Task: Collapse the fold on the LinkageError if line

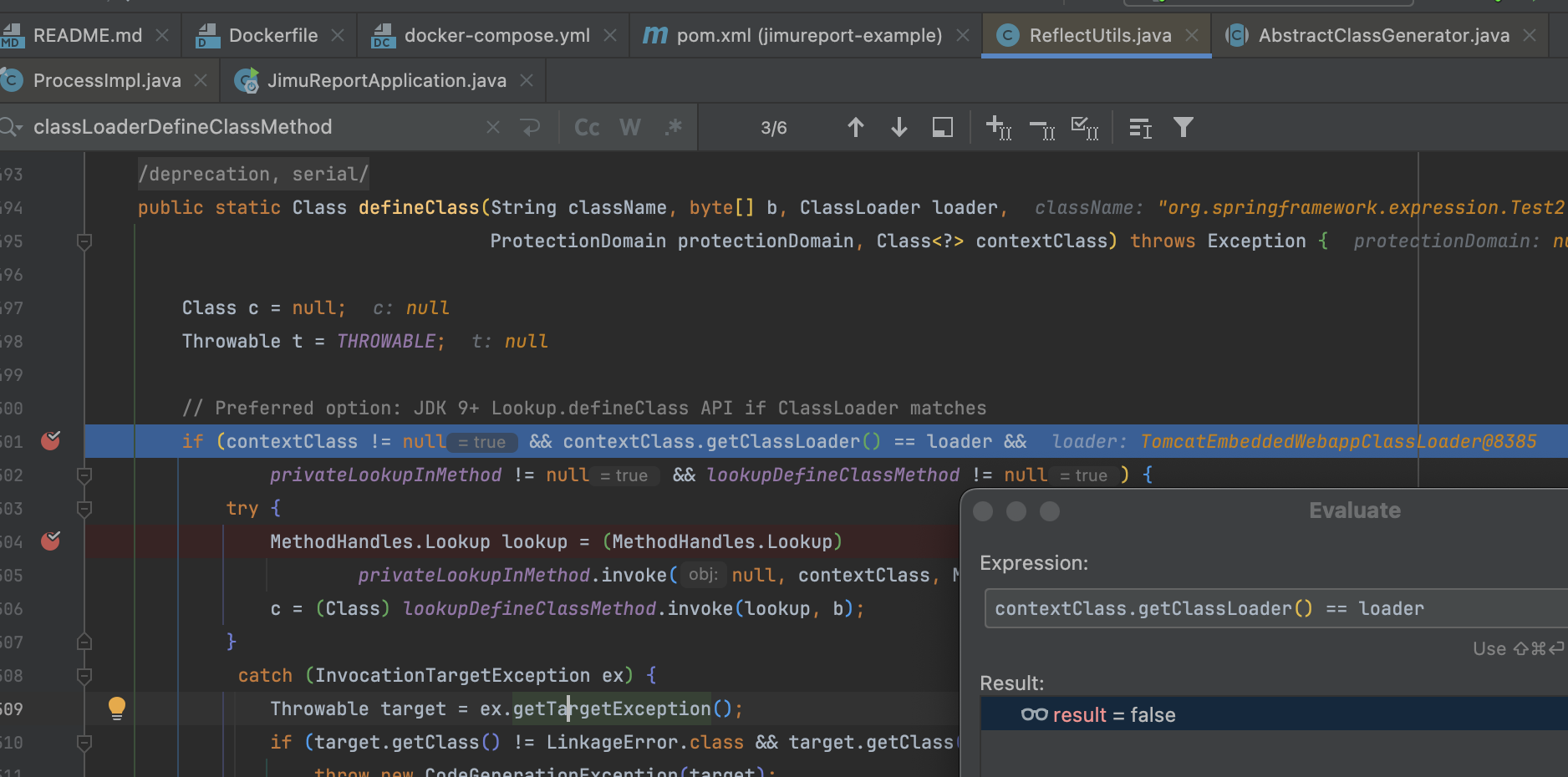Action: point(84,742)
